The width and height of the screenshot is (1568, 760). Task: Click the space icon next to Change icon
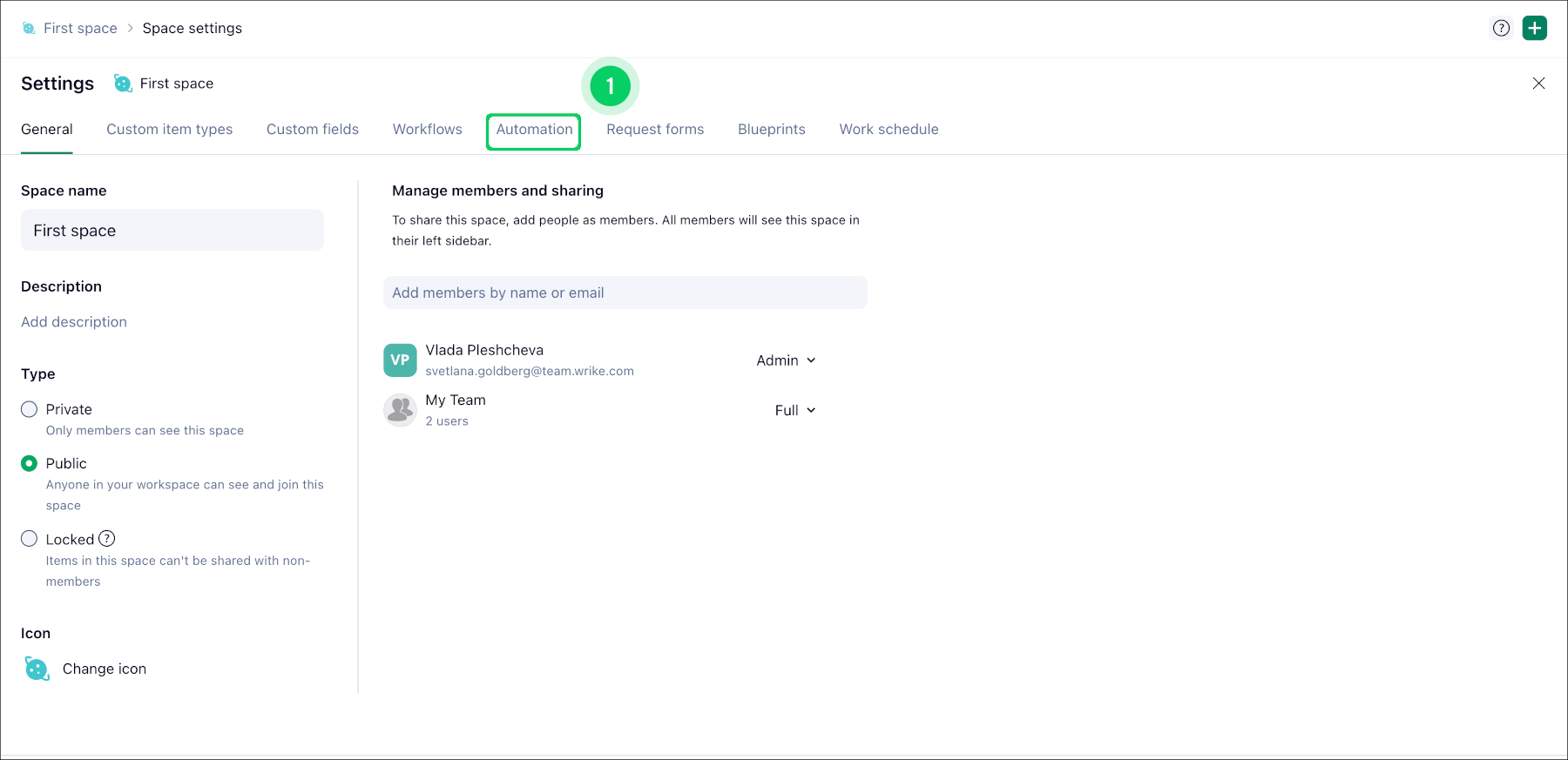(x=37, y=669)
